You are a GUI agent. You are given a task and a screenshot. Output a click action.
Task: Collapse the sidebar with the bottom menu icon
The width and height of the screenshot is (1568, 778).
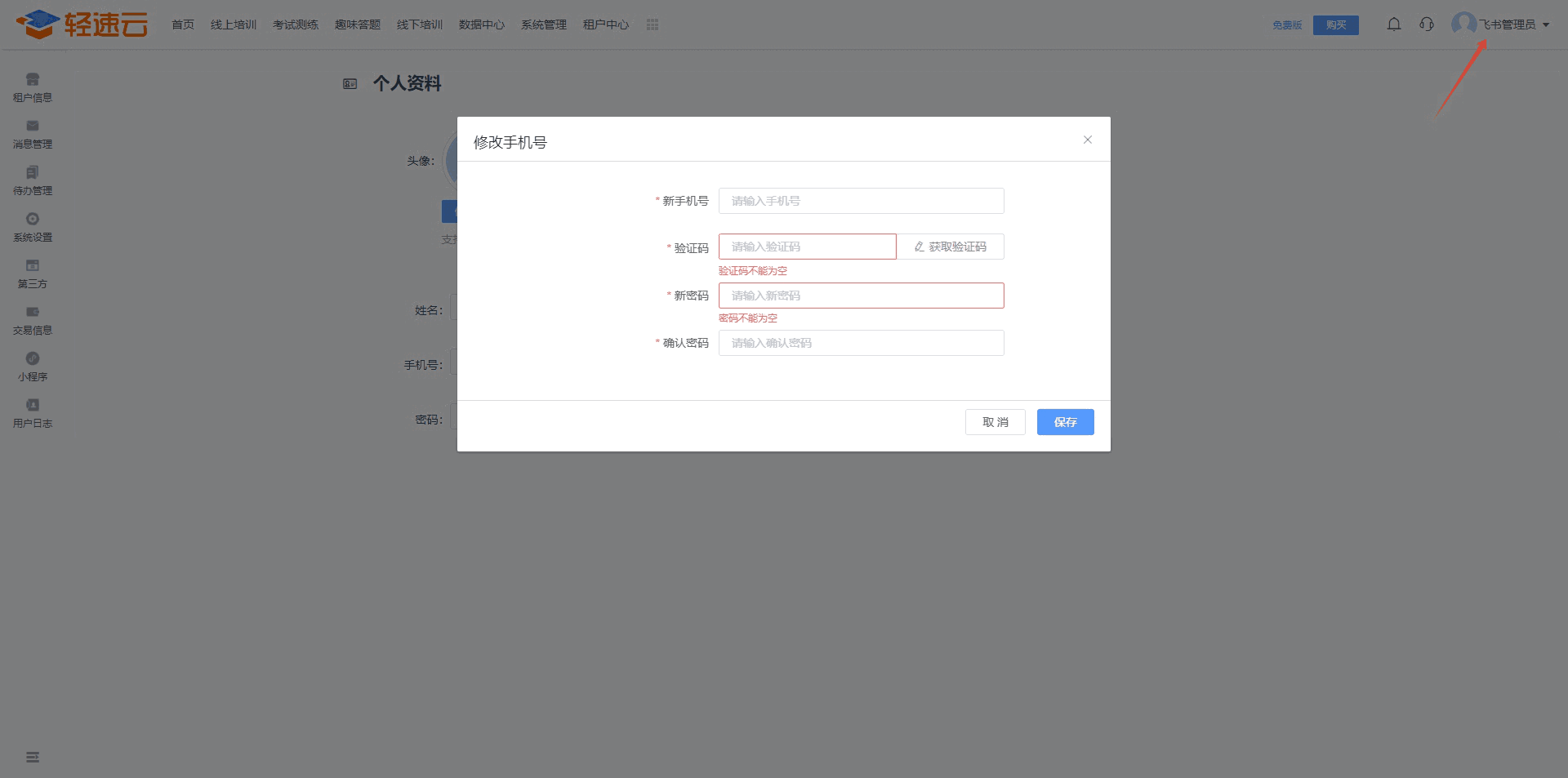click(x=33, y=758)
